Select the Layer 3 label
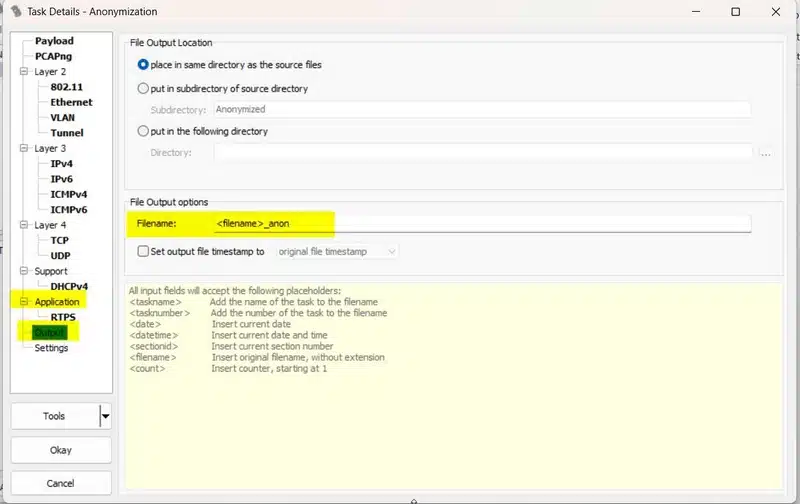Viewport: 800px width, 504px height. click(x=50, y=148)
